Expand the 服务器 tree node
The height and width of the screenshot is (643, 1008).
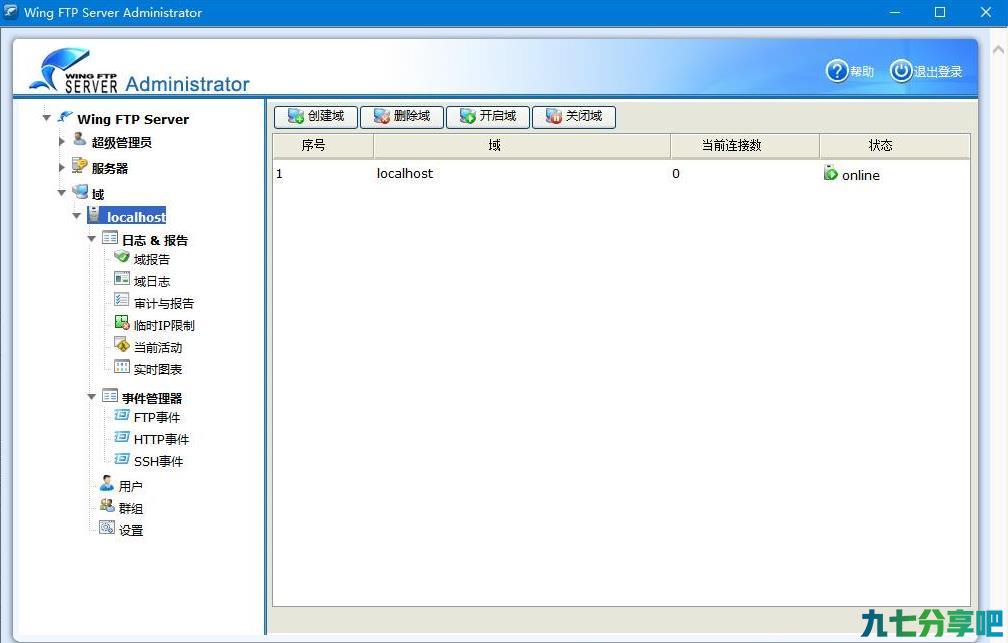pos(62,167)
